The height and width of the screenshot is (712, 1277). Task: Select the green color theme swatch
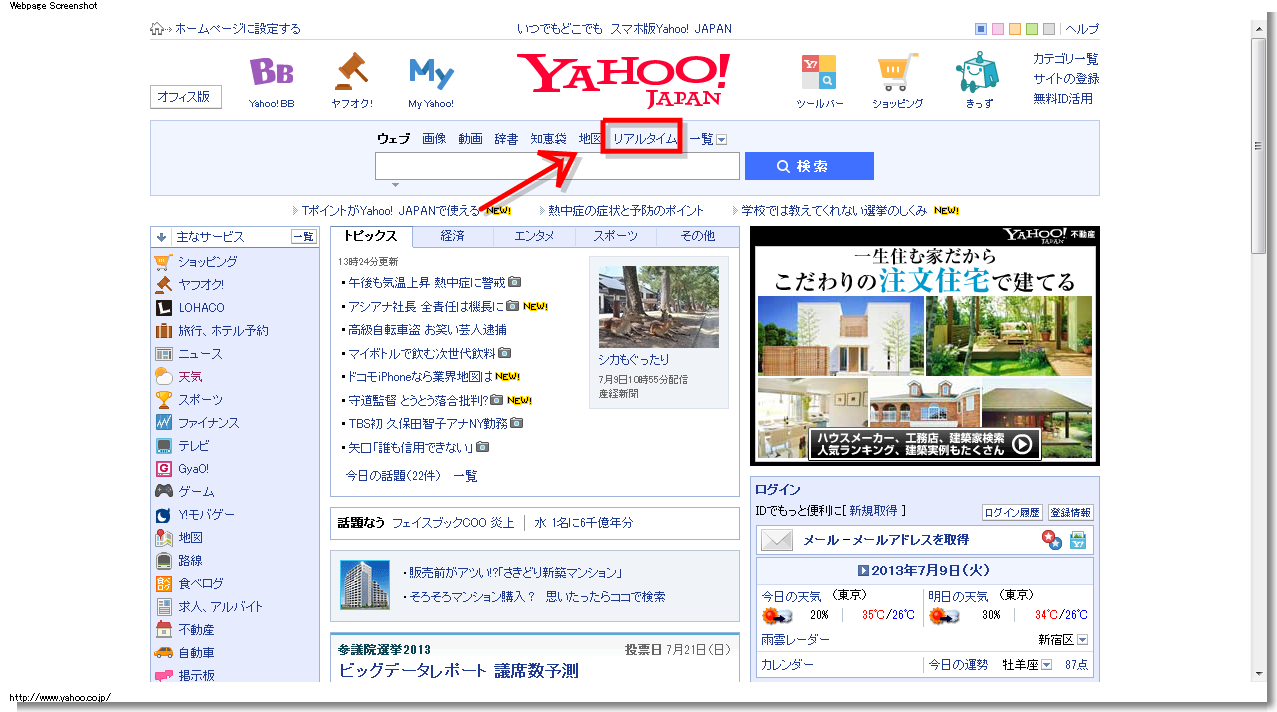click(x=1032, y=29)
